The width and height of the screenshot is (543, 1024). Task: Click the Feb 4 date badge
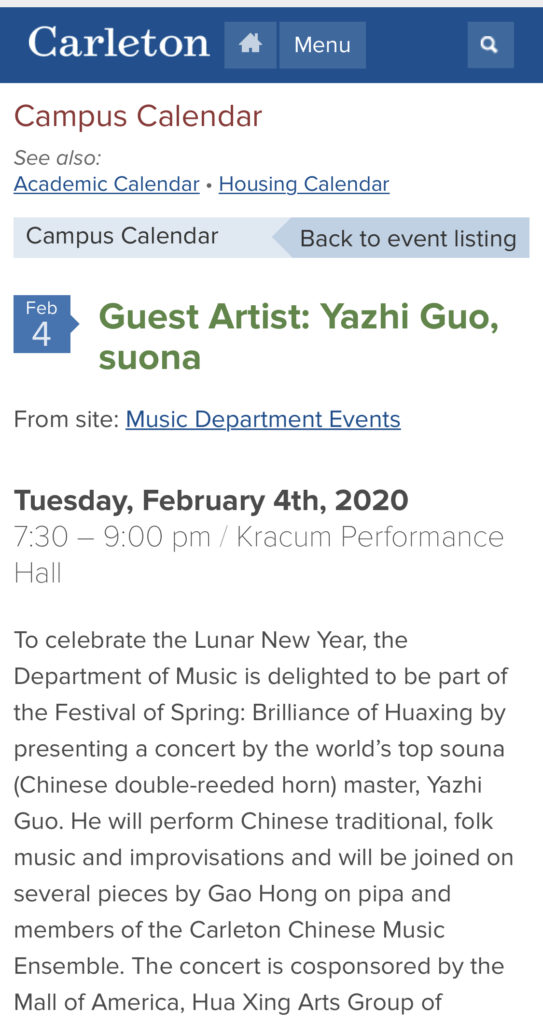tap(43, 325)
